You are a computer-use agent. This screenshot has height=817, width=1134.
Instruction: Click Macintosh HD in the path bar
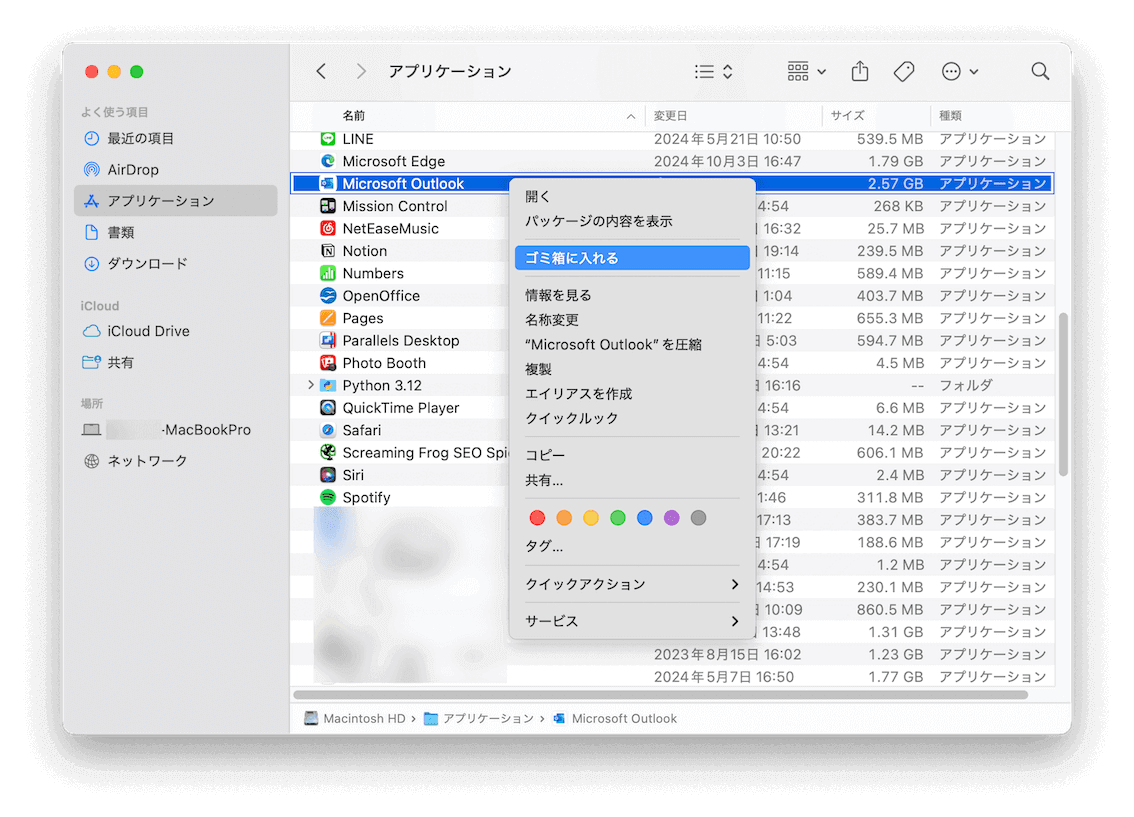pos(355,718)
